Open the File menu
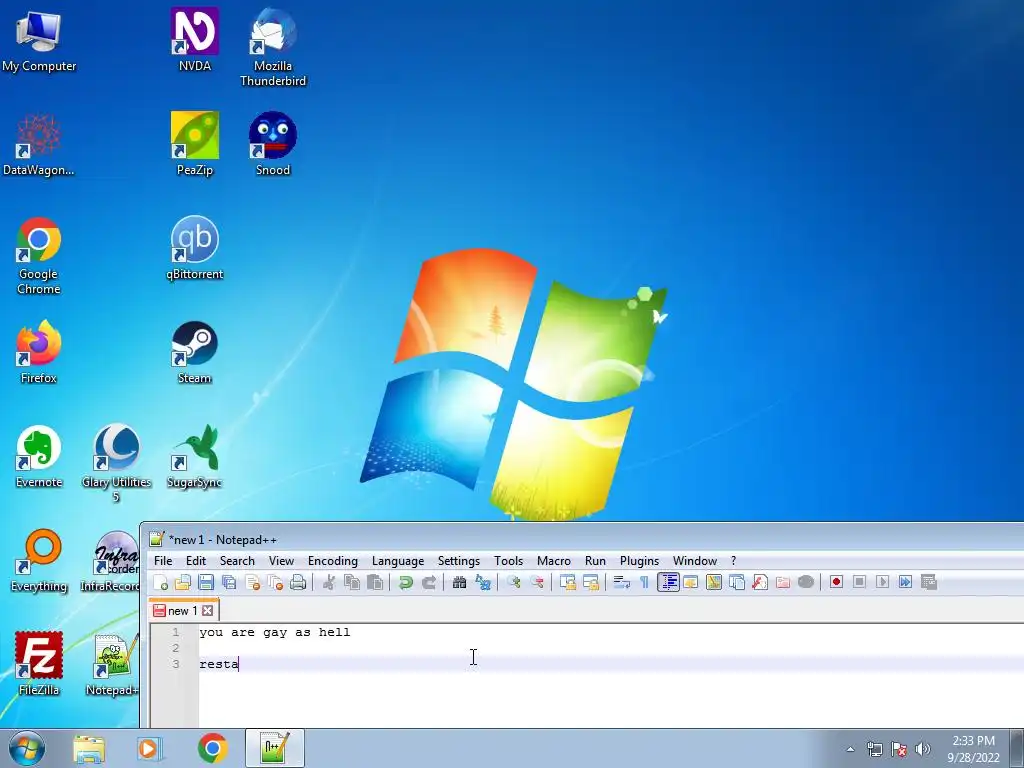This screenshot has width=1024, height=768. [163, 561]
